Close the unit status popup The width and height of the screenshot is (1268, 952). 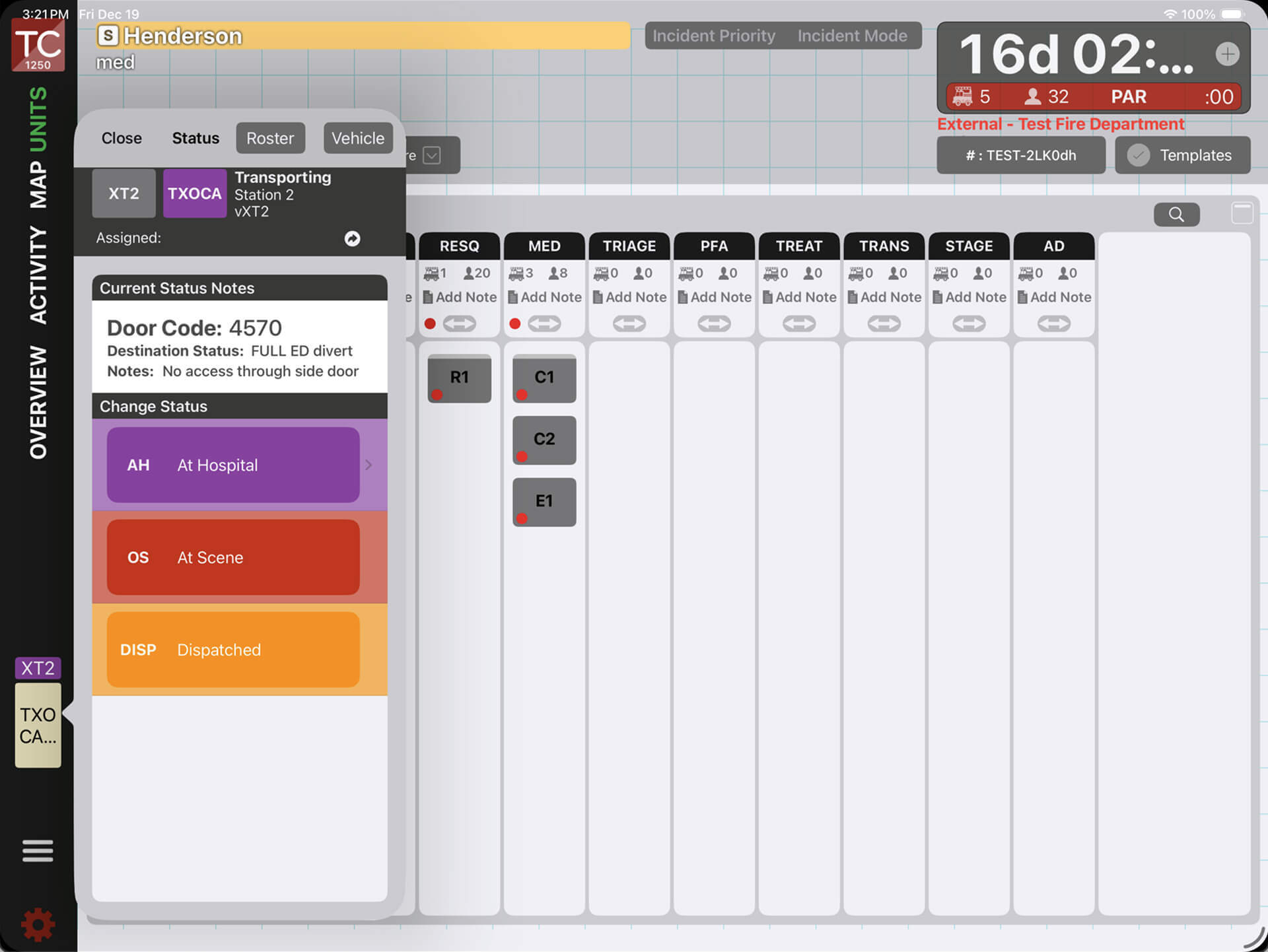click(122, 139)
